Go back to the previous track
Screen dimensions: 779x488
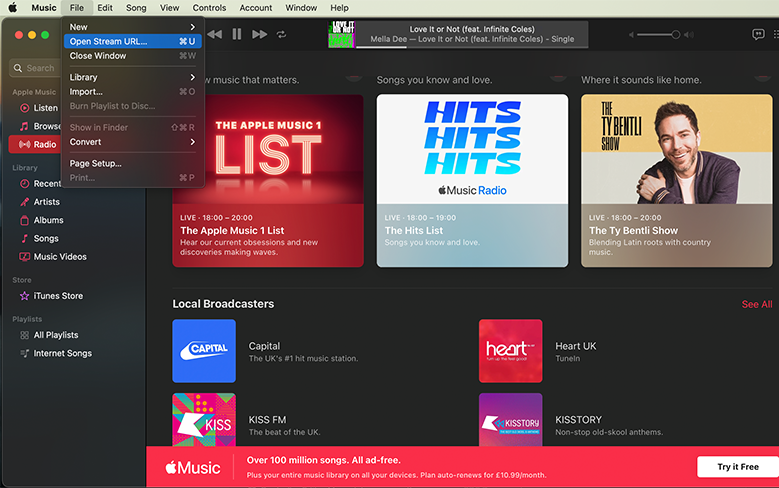pyautogui.click(x=214, y=34)
